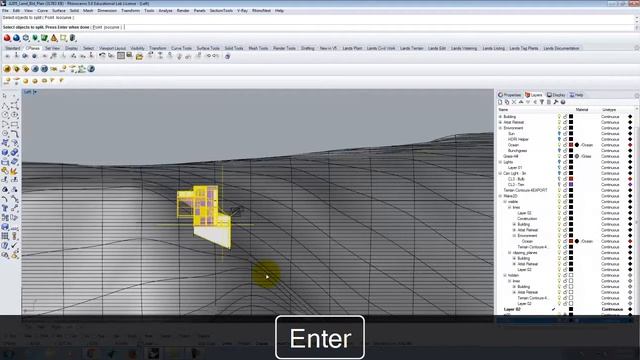Screen dimensions: 640x360
Task: Click the New Layer icon in Layers panel
Action: coord(500,102)
